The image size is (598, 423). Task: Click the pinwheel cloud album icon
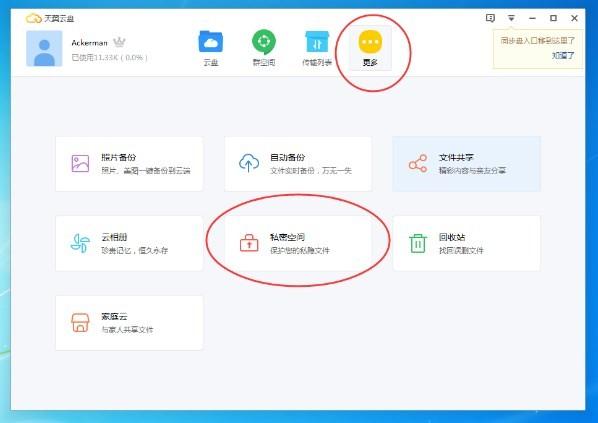80,243
